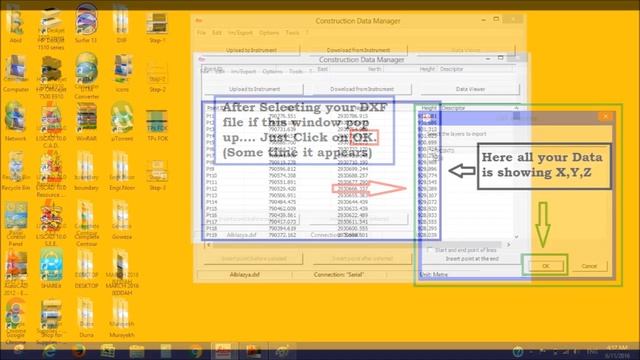Click the Data Viewer button in front window
Screen dimensions: 640x360
(470, 89)
